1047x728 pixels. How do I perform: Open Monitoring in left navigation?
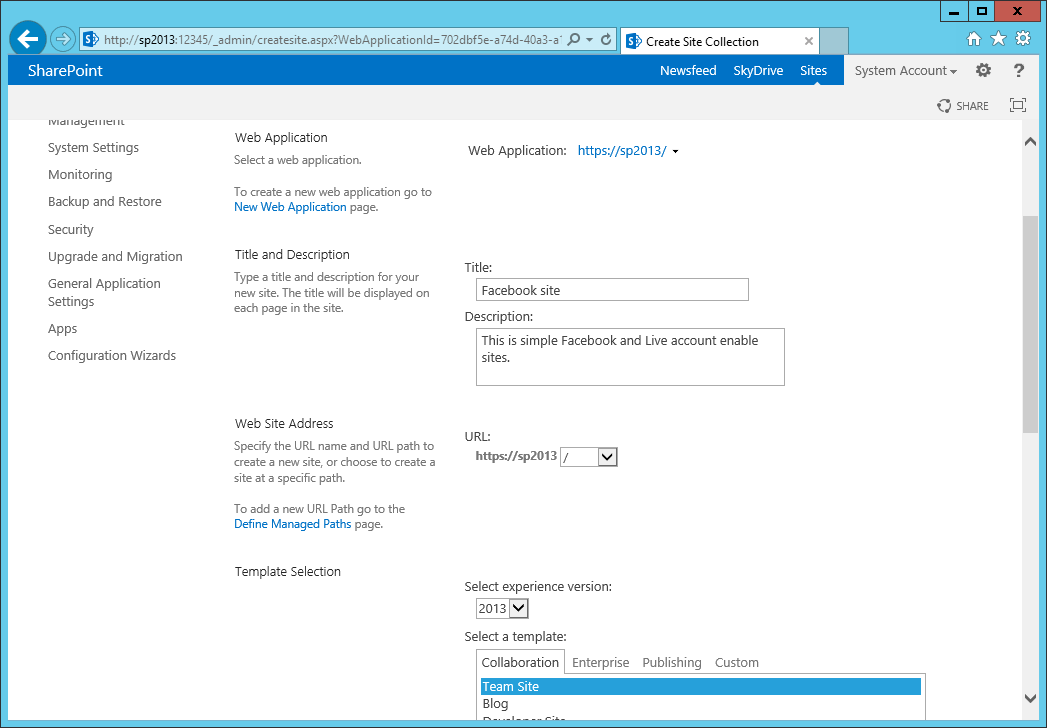80,174
